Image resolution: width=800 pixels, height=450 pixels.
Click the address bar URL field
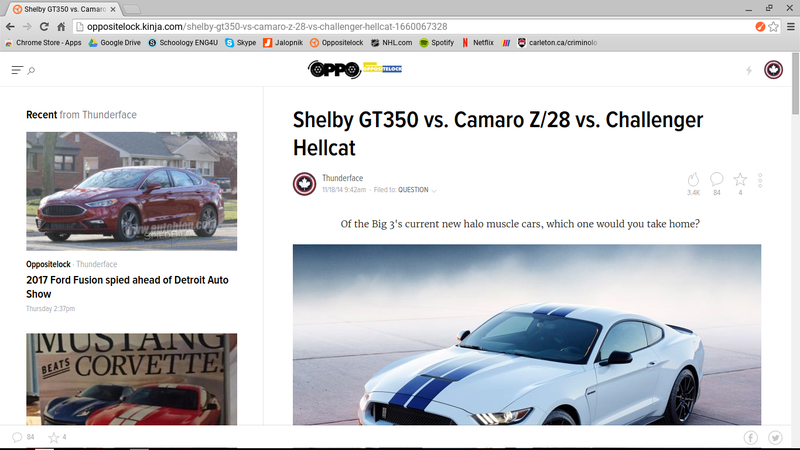(413, 27)
